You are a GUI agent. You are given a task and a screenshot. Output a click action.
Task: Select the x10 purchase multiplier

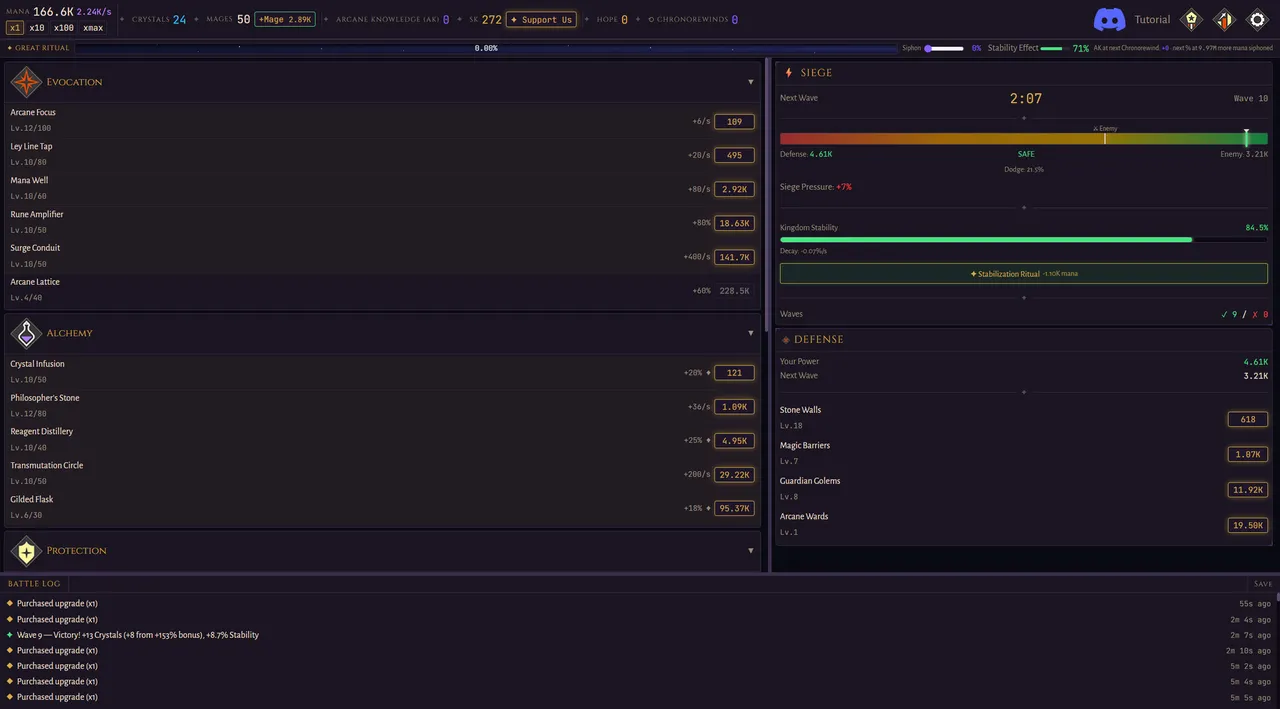(37, 28)
